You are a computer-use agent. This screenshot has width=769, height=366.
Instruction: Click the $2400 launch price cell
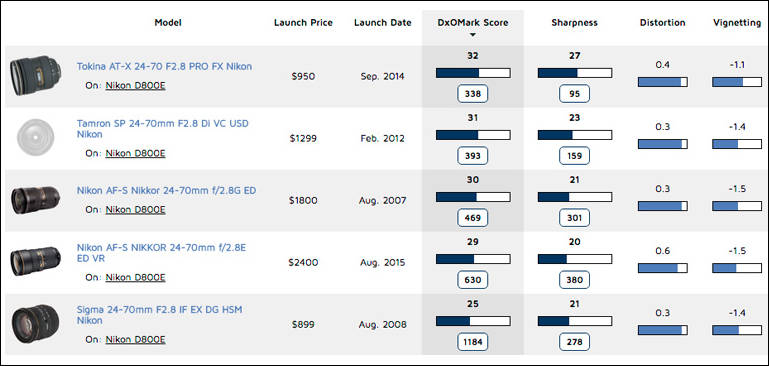click(x=303, y=262)
